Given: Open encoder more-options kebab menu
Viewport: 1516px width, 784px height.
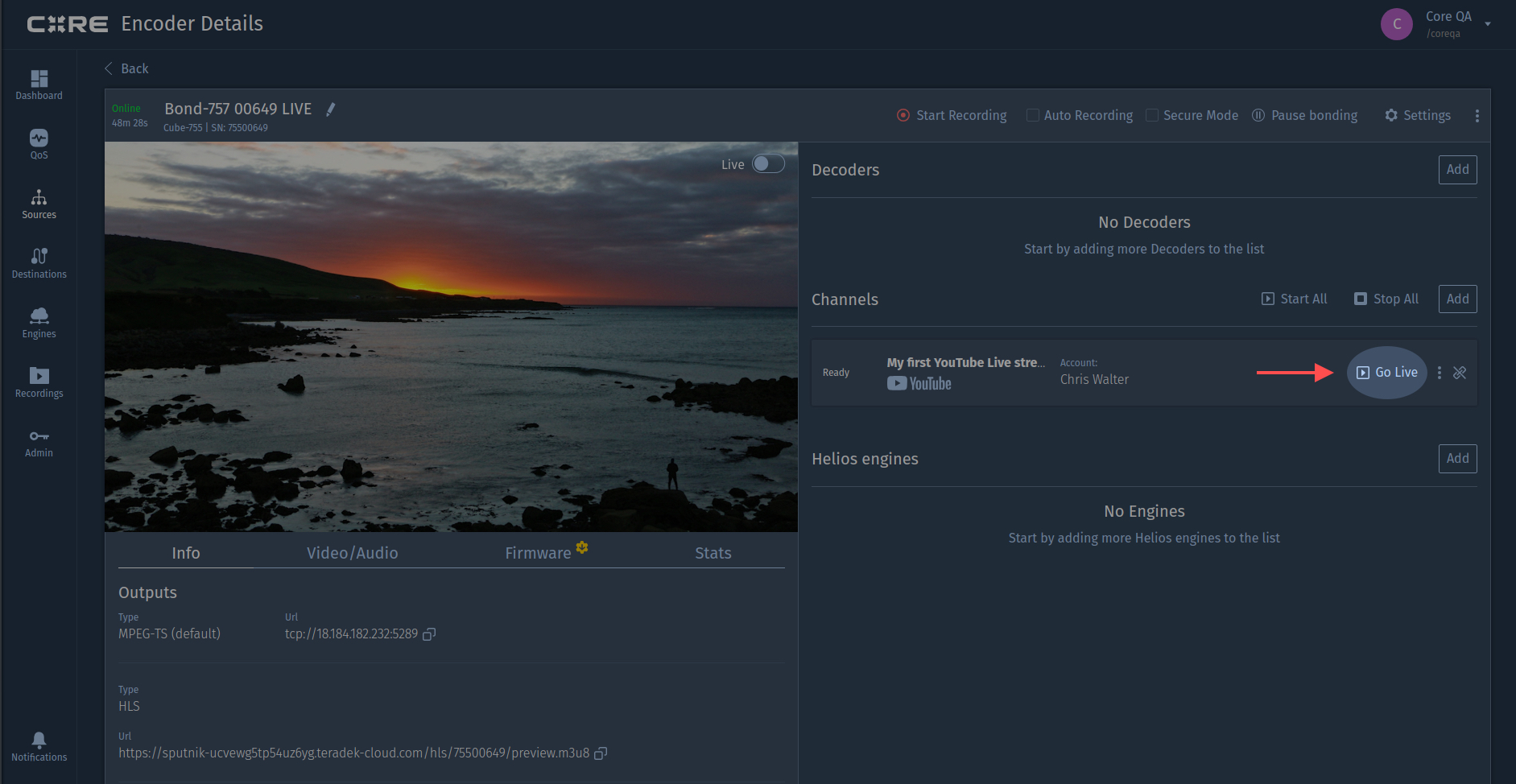Looking at the screenshot, I should tap(1477, 116).
